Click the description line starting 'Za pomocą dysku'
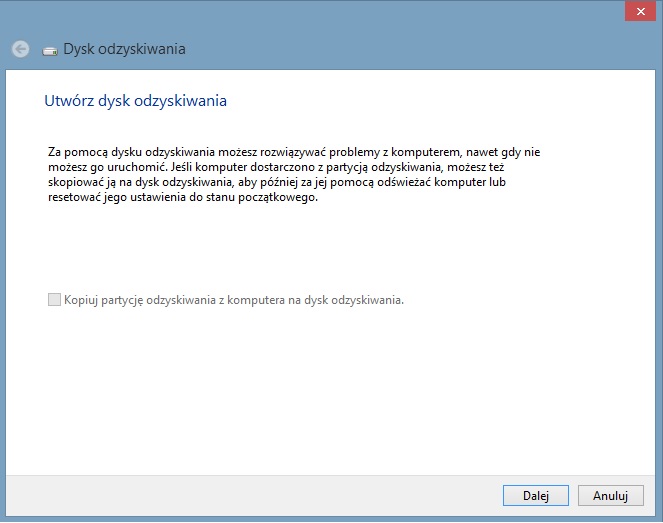Viewport: 663px width, 523px height. [294, 152]
